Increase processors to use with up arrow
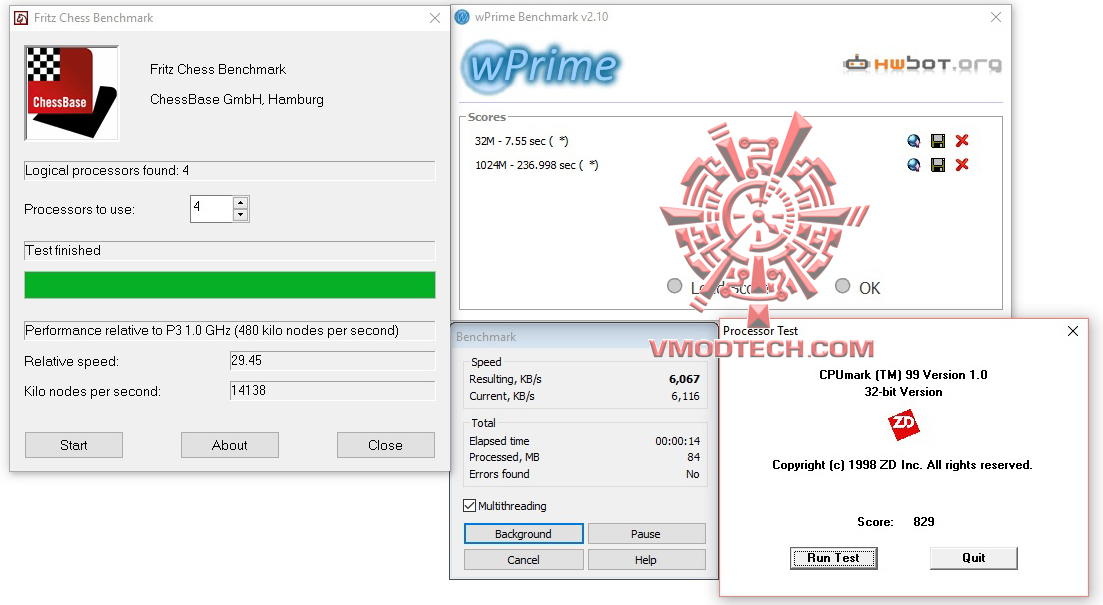 point(241,203)
